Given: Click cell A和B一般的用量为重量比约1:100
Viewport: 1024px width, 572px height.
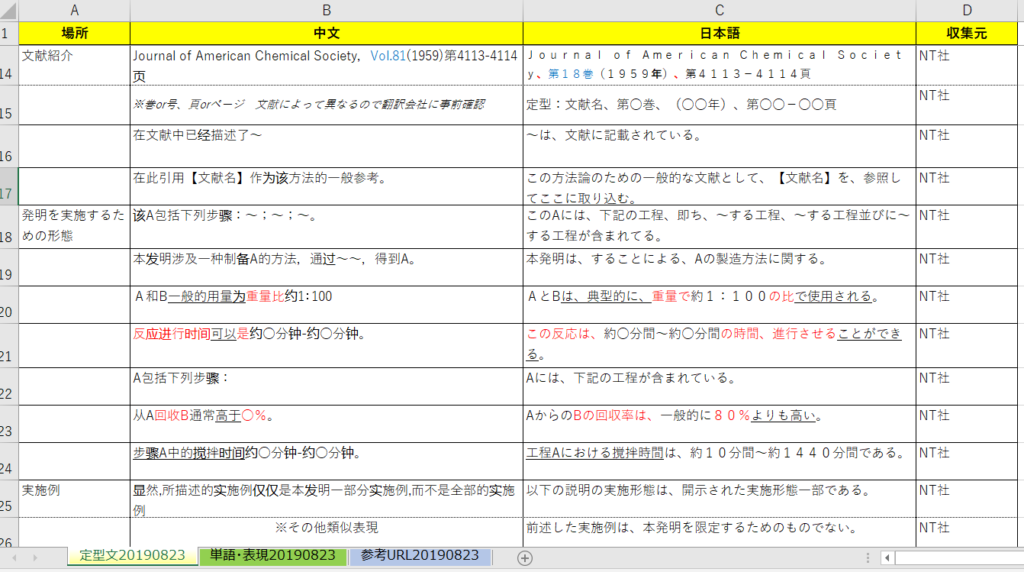Looking at the screenshot, I should tap(327, 305).
